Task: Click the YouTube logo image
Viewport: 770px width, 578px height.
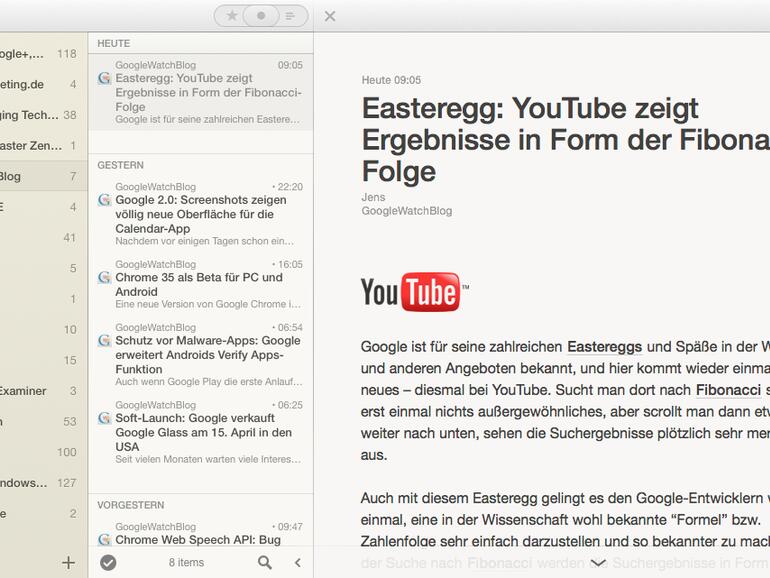Action: click(414, 292)
